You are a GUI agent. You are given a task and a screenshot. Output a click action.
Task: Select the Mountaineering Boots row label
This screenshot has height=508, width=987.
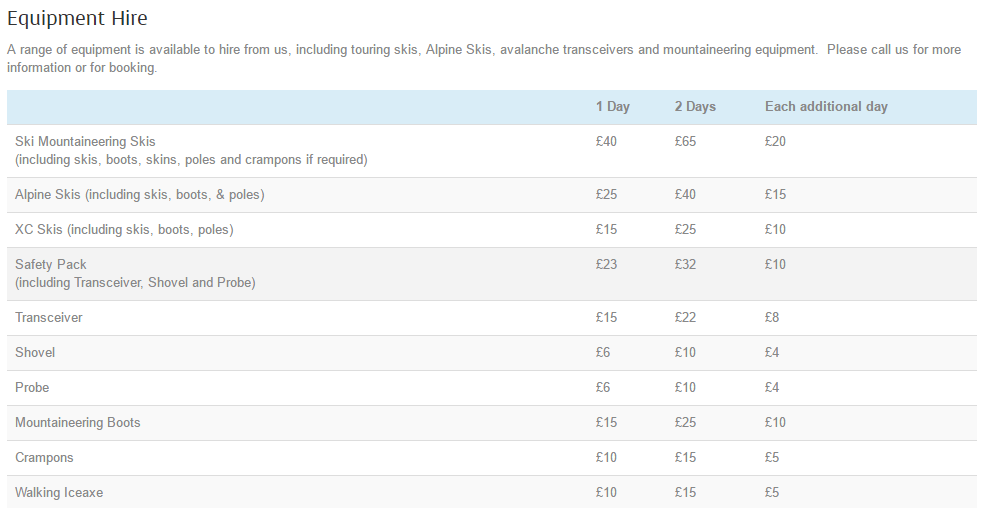pos(78,423)
